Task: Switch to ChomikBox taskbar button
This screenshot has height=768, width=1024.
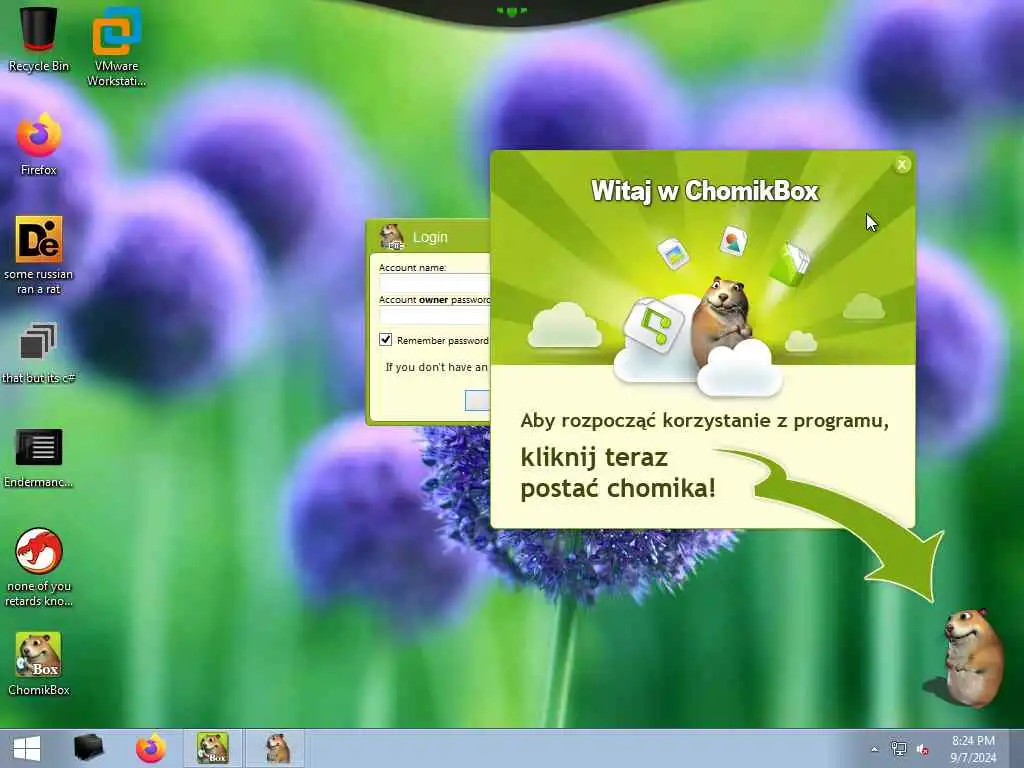Action: (213, 748)
